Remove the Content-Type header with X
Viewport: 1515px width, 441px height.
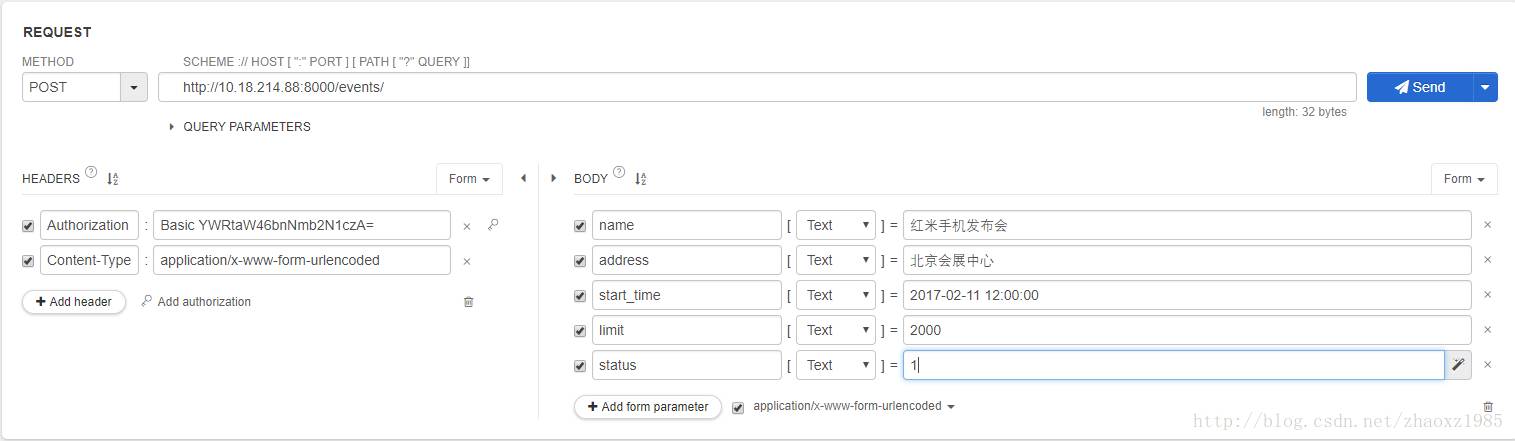pyautogui.click(x=466, y=262)
